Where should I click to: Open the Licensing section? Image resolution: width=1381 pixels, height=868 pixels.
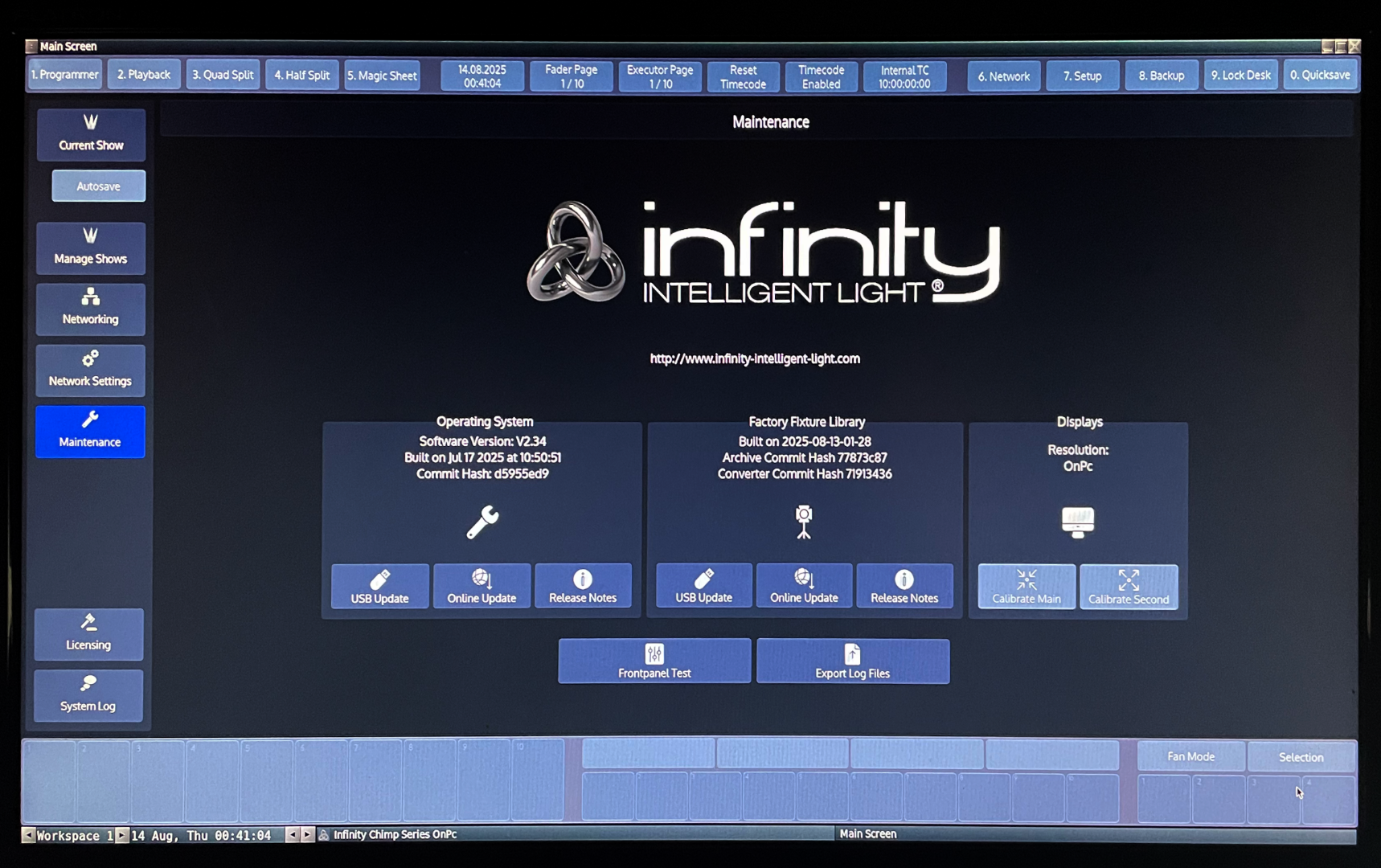(88, 634)
